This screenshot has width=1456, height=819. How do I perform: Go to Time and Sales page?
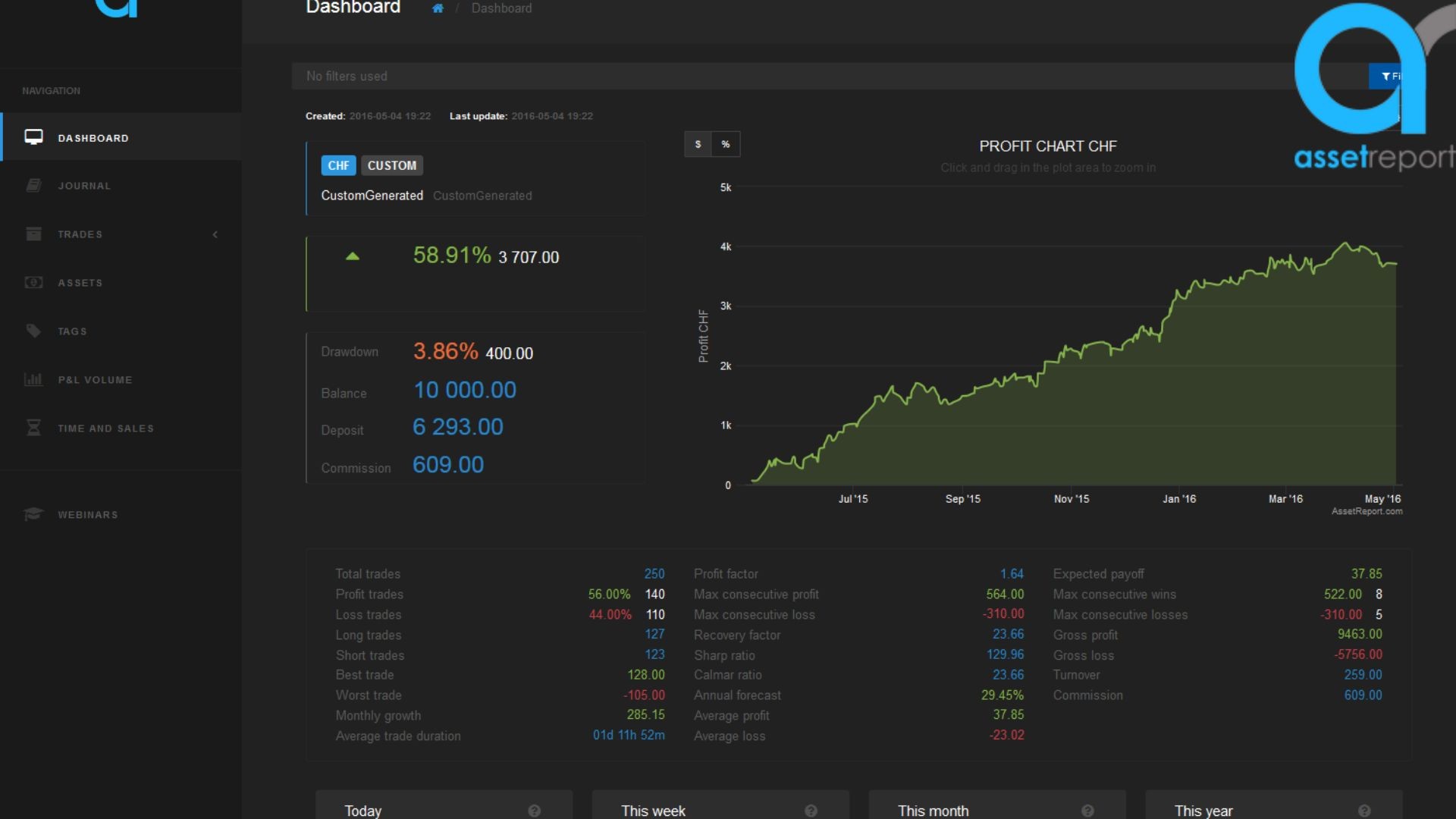105,428
